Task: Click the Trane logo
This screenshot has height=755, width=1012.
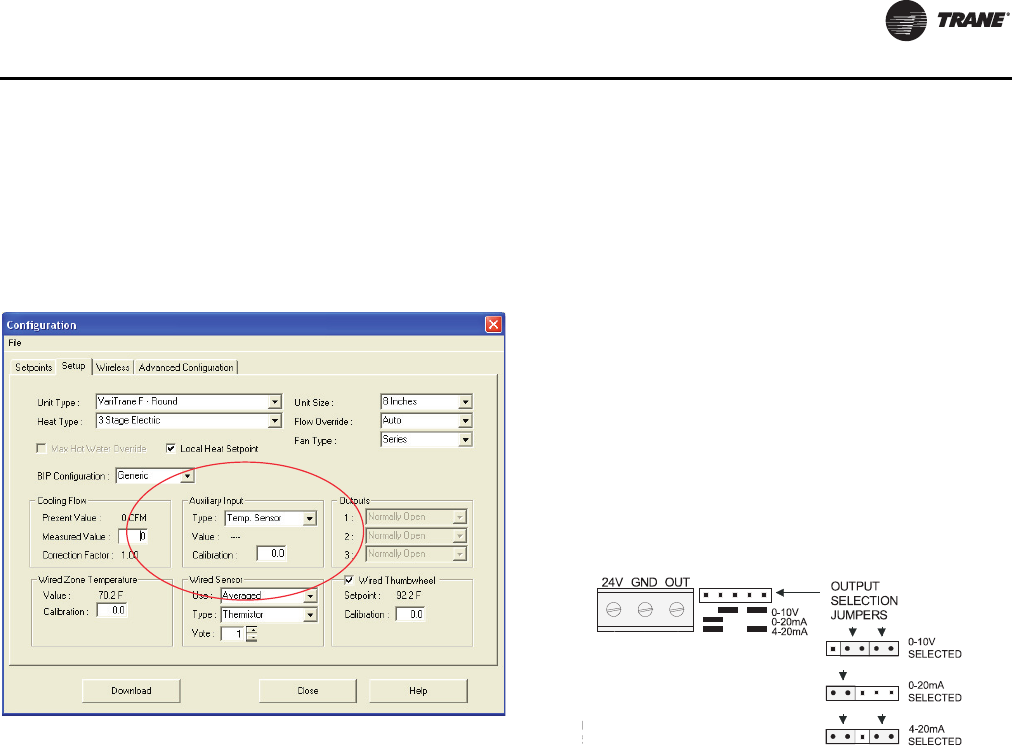Action: tap(947, 21)
